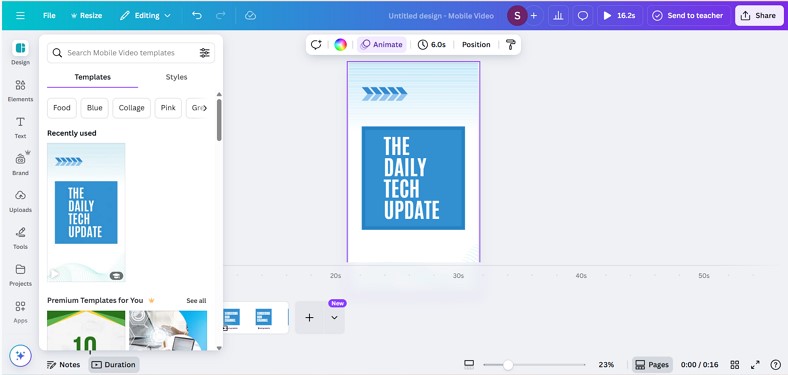Open the Design sidebar panel
788x375 pixels.
pyautogui.click(x=20, y=53)
